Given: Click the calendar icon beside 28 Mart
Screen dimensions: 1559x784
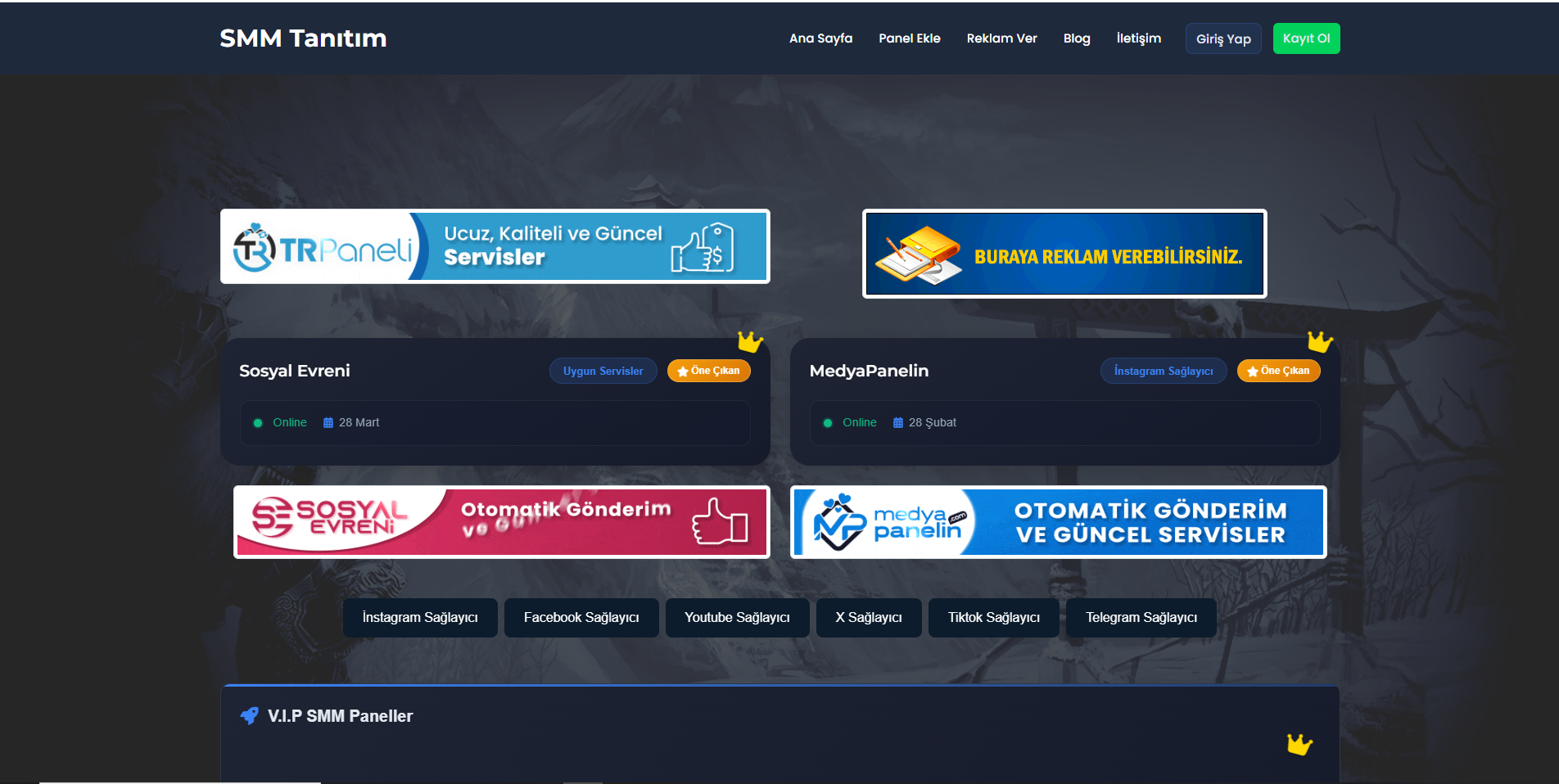Looking at the screenshot, I should [328, 423].
